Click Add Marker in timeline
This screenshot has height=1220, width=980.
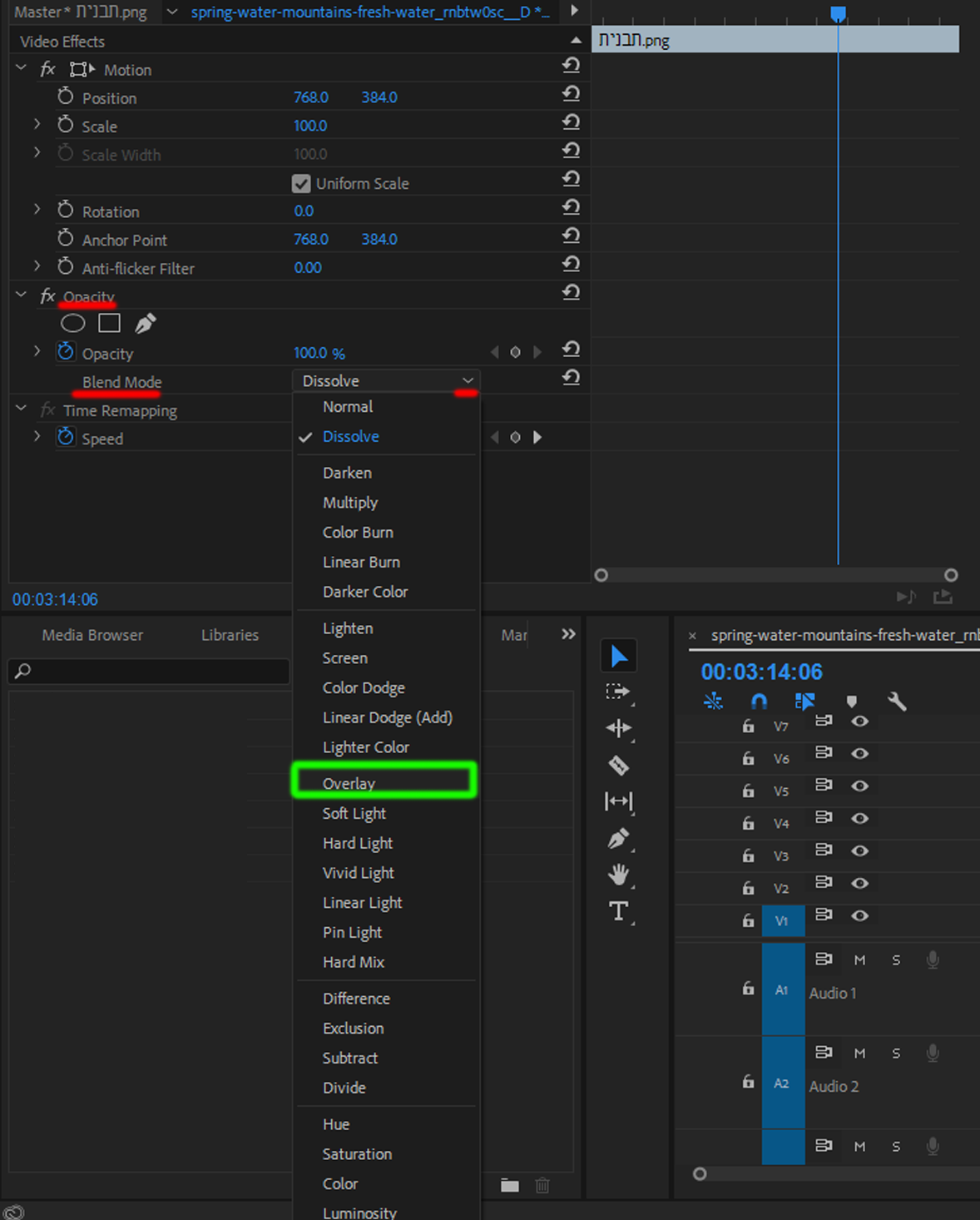(x=852, y=702)
